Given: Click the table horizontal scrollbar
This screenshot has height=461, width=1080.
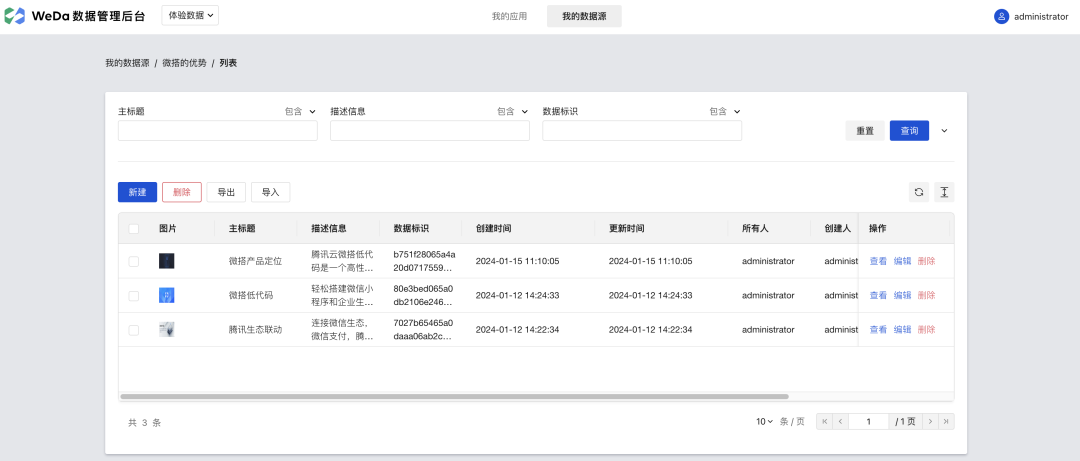Looking at the screenshot, I should coord(454,397).
